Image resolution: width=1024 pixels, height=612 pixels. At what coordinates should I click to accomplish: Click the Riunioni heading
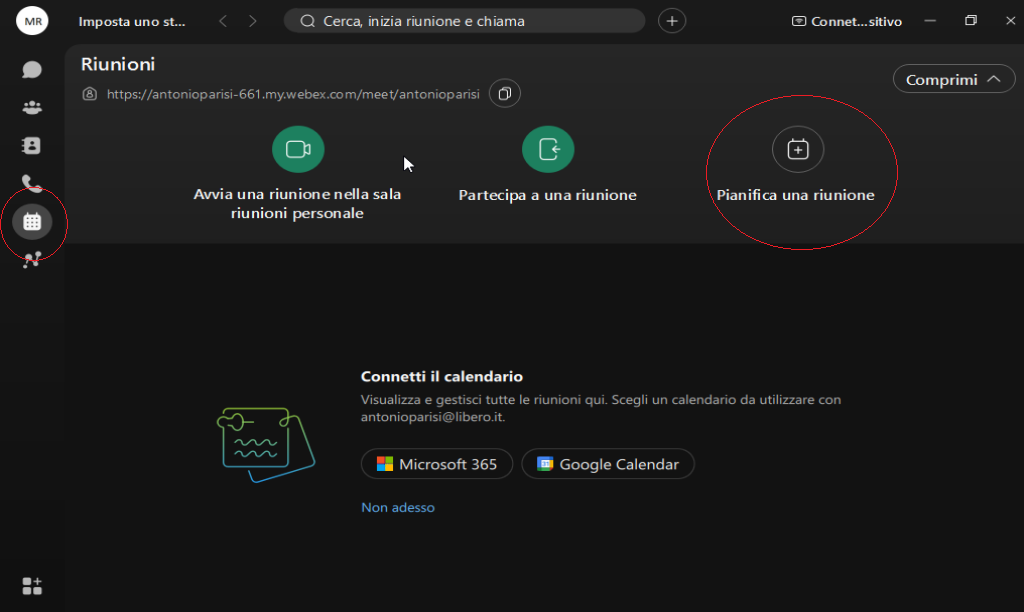118,64
